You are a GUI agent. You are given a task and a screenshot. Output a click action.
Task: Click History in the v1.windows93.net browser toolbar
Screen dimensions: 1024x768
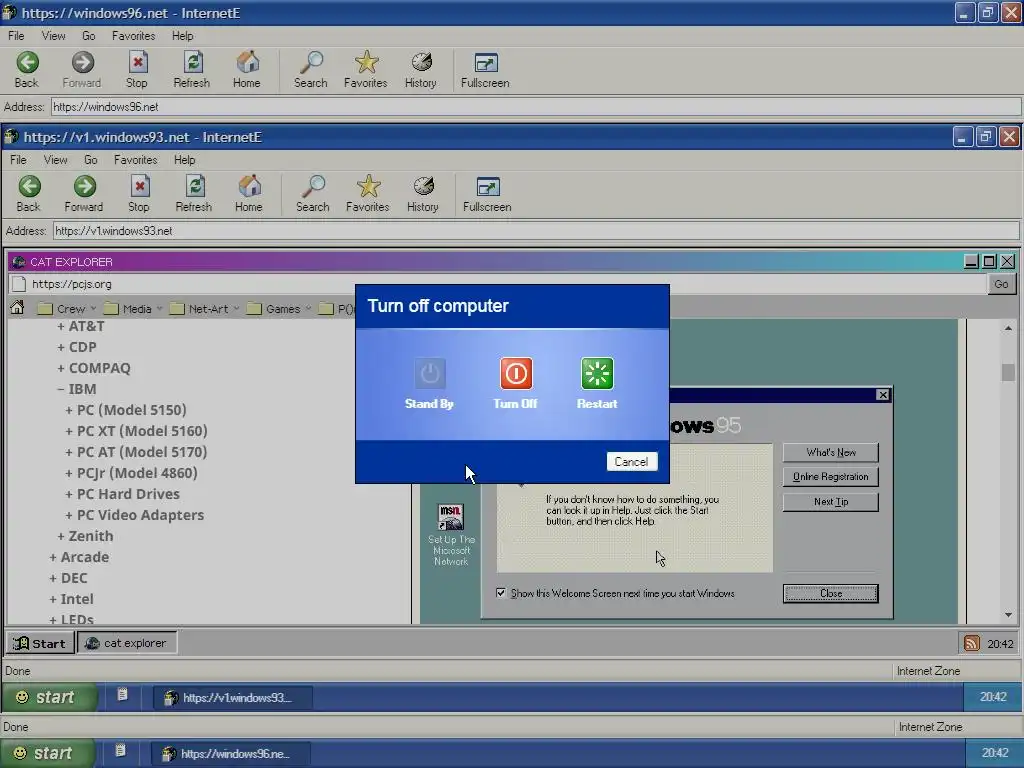(423, 193)
